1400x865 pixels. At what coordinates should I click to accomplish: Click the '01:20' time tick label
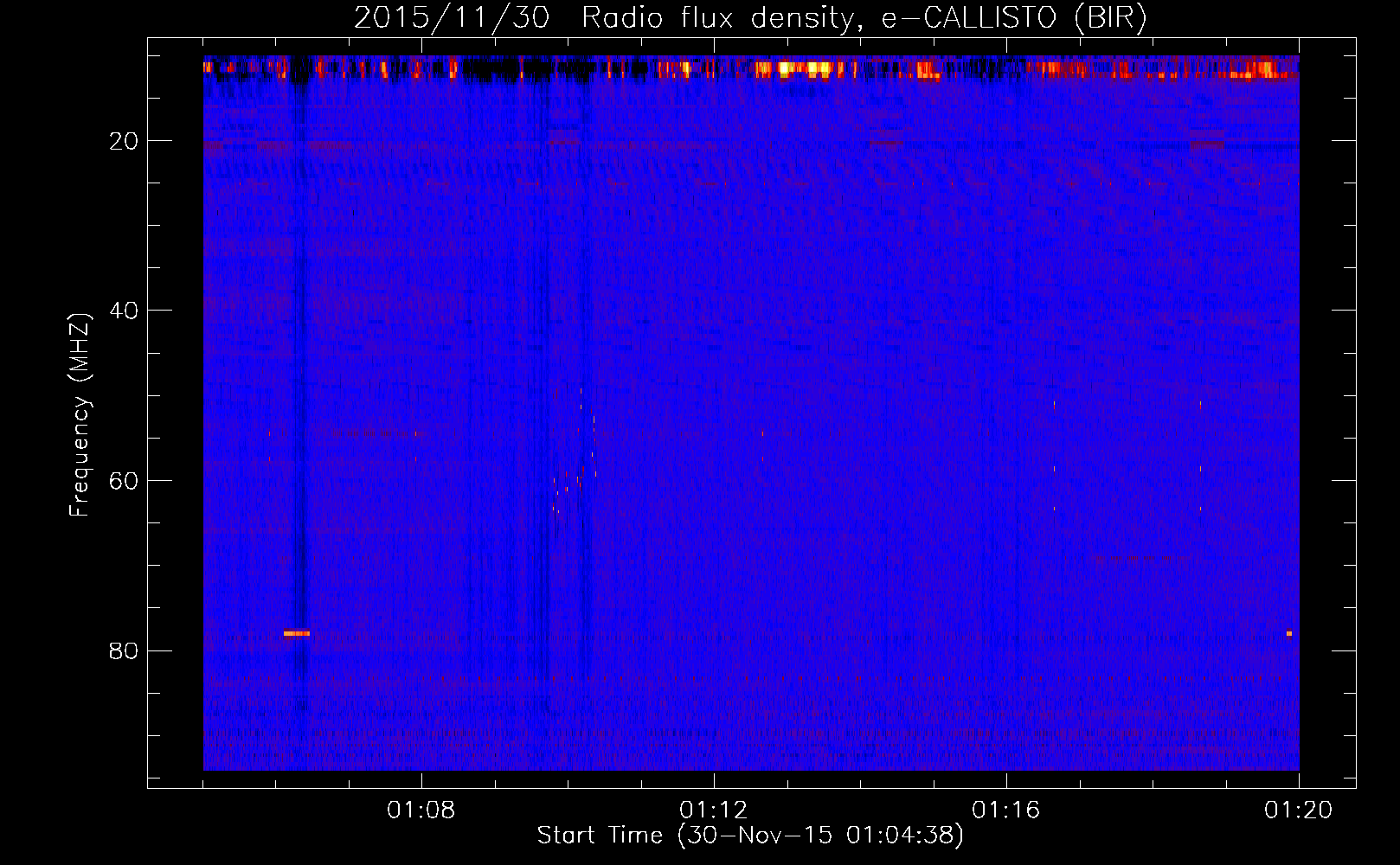(x=1299, y=811)
